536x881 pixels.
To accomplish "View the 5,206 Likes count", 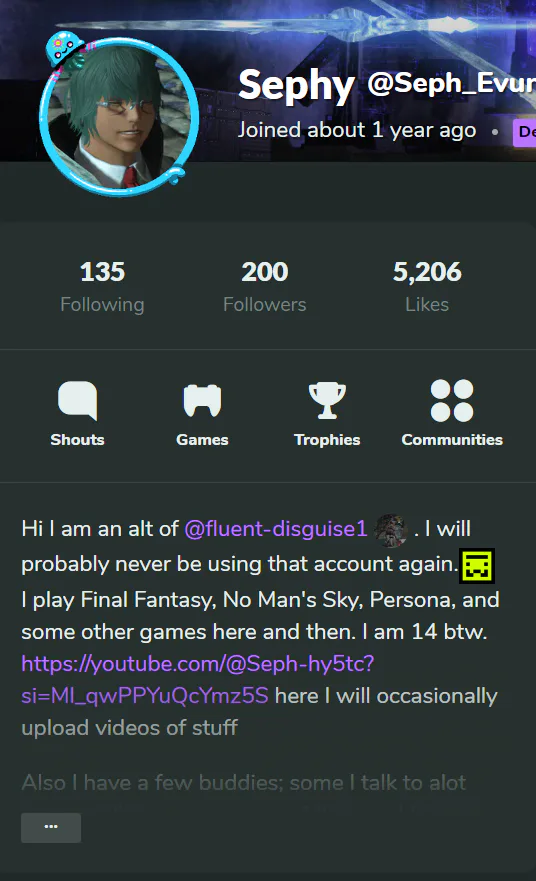I will (x=427, y=287).
